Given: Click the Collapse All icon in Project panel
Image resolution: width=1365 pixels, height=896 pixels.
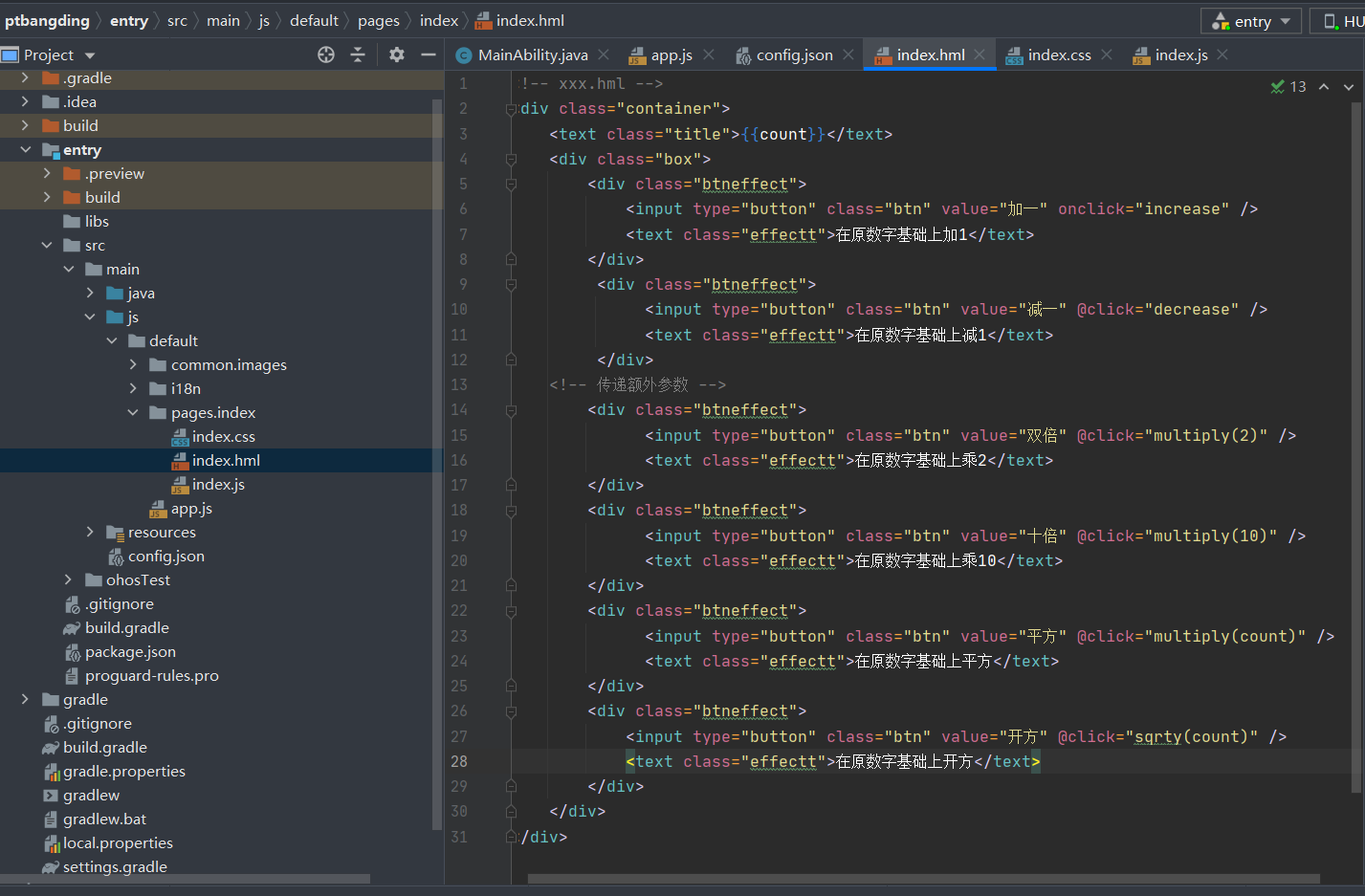Looking at the screenshot, I should [358, 55].
